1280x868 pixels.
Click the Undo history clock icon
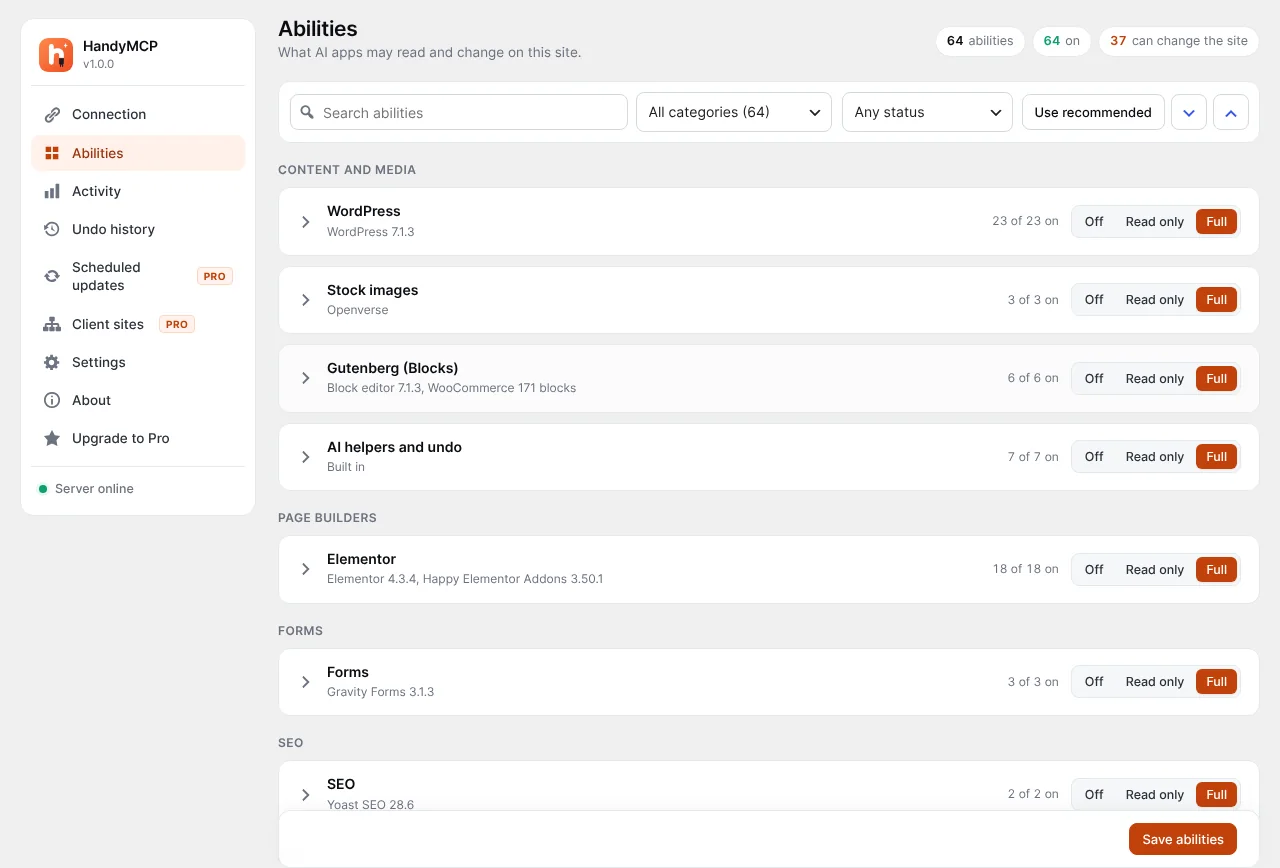[52, 229]
